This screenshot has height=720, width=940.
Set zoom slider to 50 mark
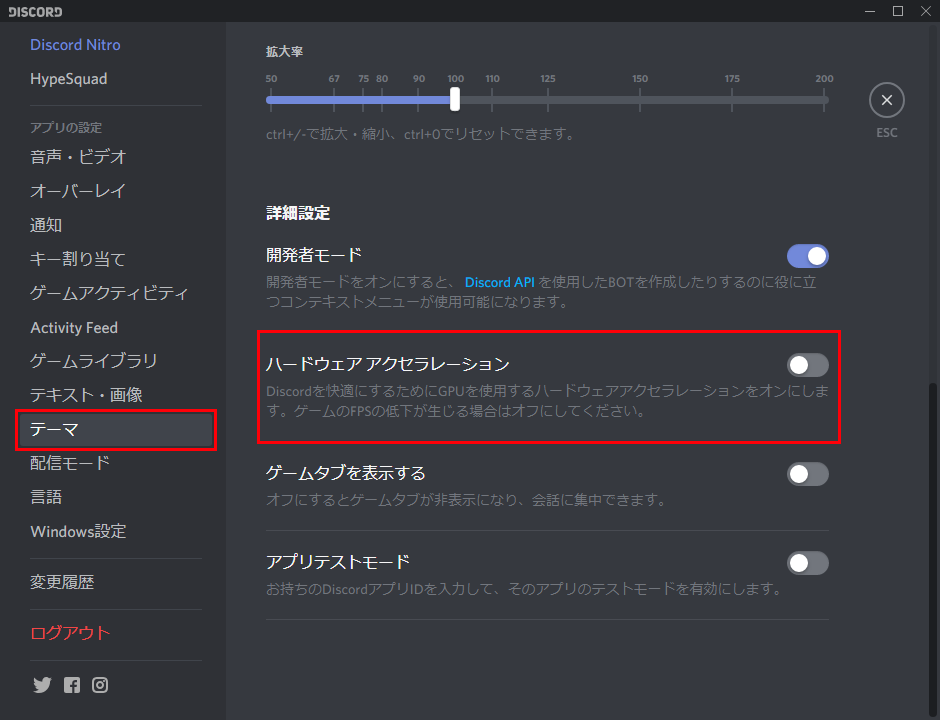(271, 100)
